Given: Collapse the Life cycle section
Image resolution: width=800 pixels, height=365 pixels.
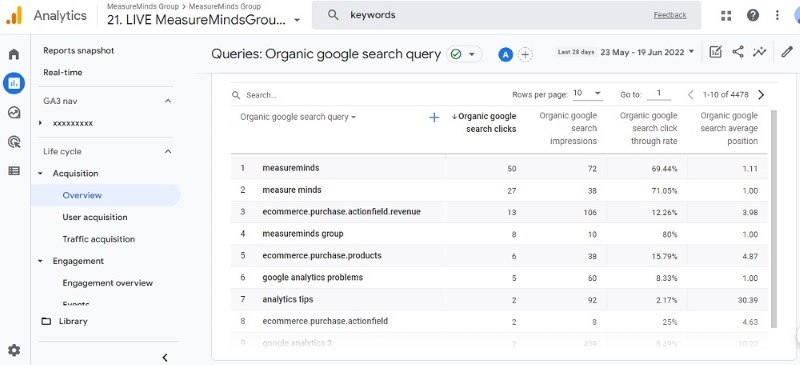Looking at the screenshot, I should coord(168,152).
